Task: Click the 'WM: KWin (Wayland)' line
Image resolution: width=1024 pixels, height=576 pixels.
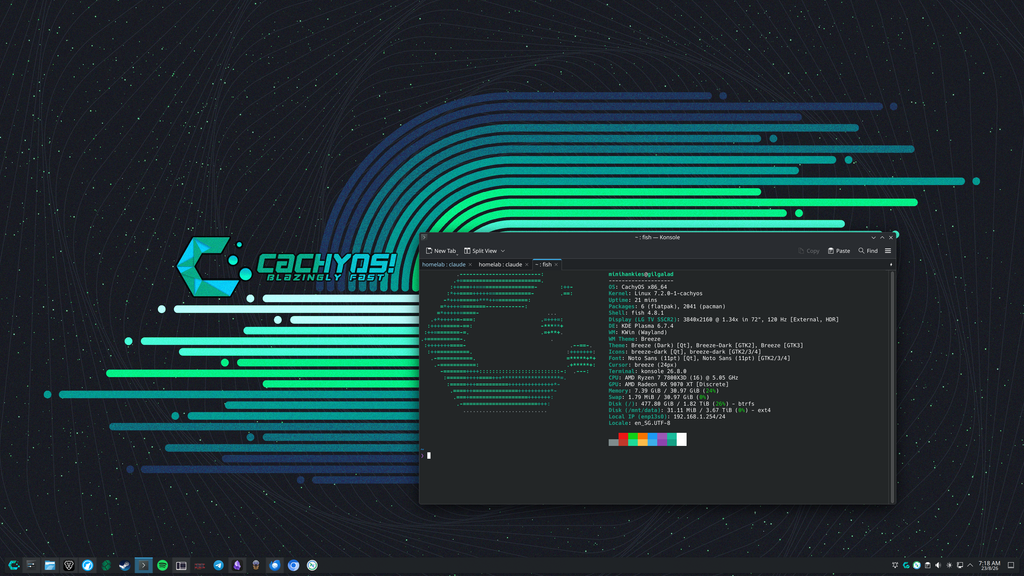Action: [636, 332]
